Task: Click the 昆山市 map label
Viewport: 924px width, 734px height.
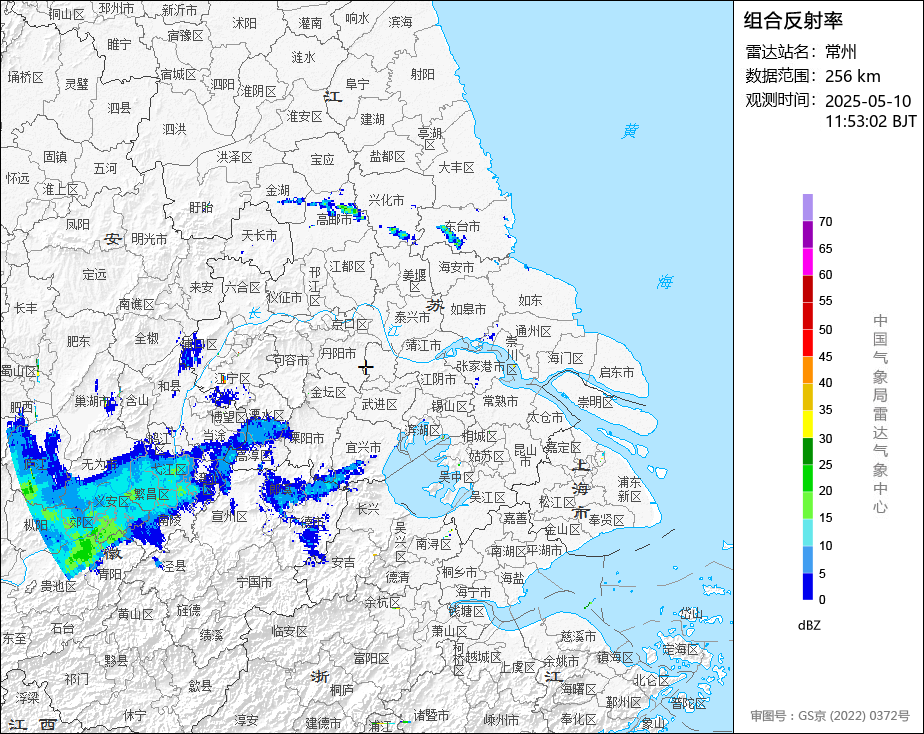Action: [526, 455]
